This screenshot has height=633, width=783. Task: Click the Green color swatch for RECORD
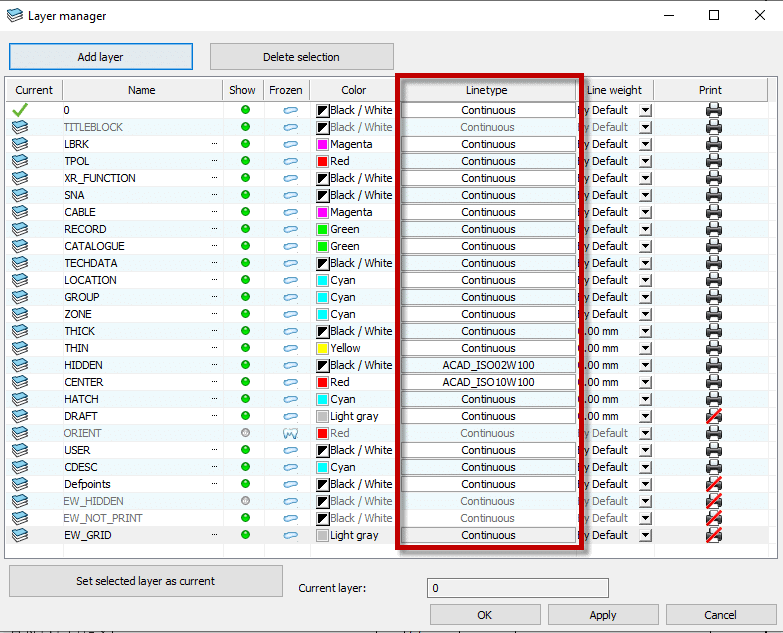323,229
